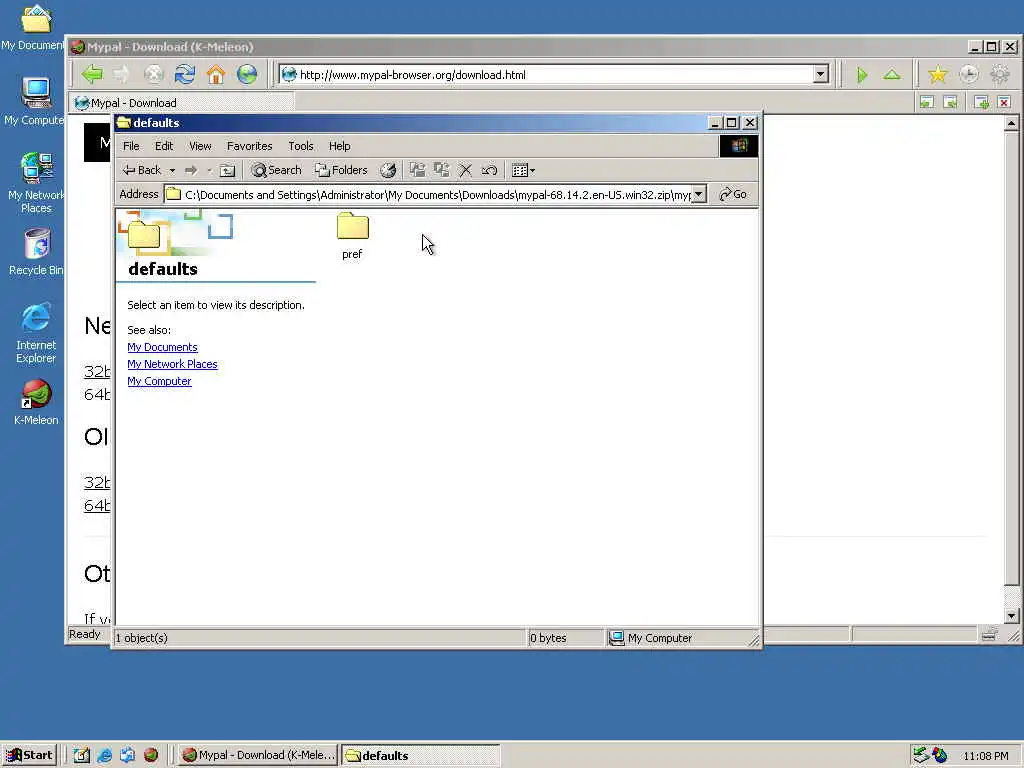Select the Mypal - Download tab
Viewport: 1024px width, 768px height.
pos(183,103)
